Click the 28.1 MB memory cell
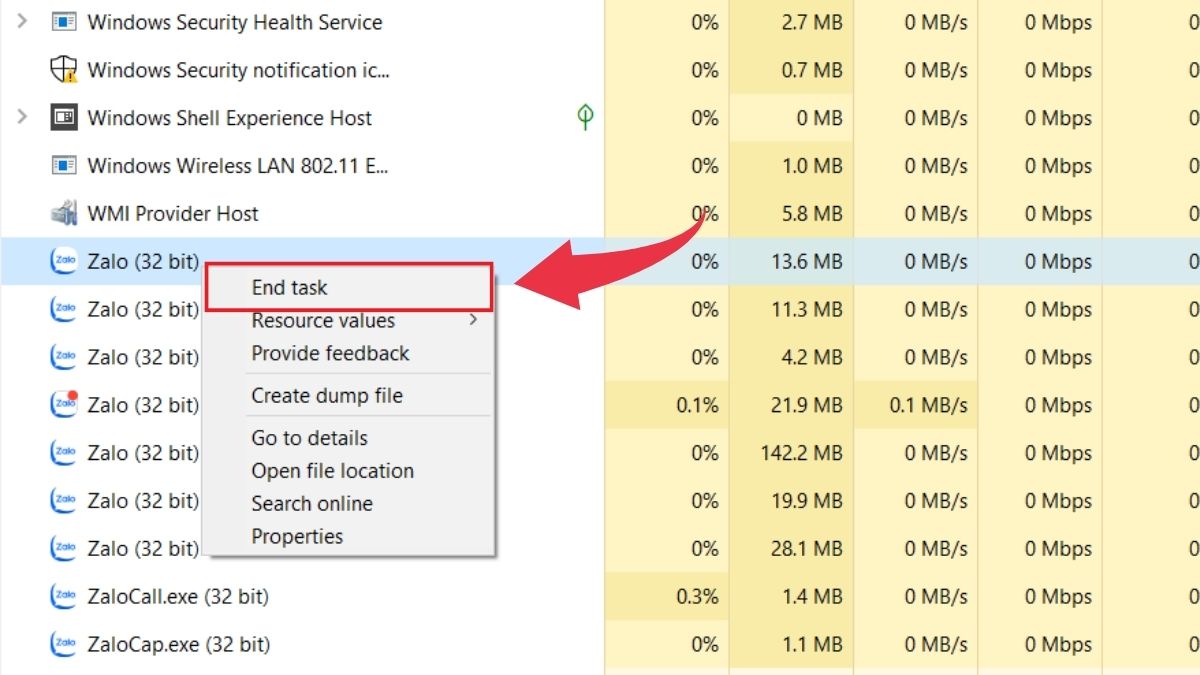Screen dimensions: 1200x675 pyautogui.click(x=791, y=549)
